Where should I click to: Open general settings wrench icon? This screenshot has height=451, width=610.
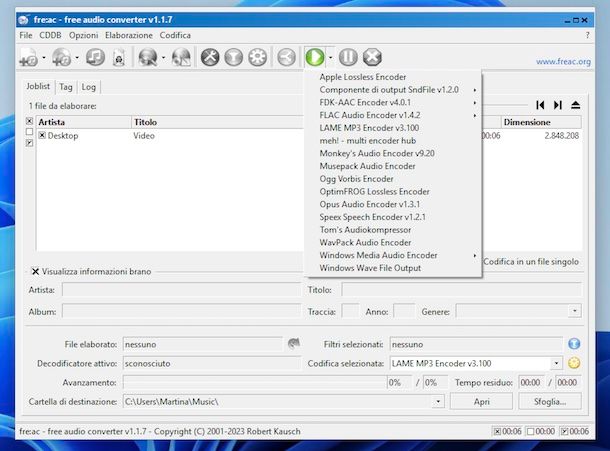click(x=210, y=57)
